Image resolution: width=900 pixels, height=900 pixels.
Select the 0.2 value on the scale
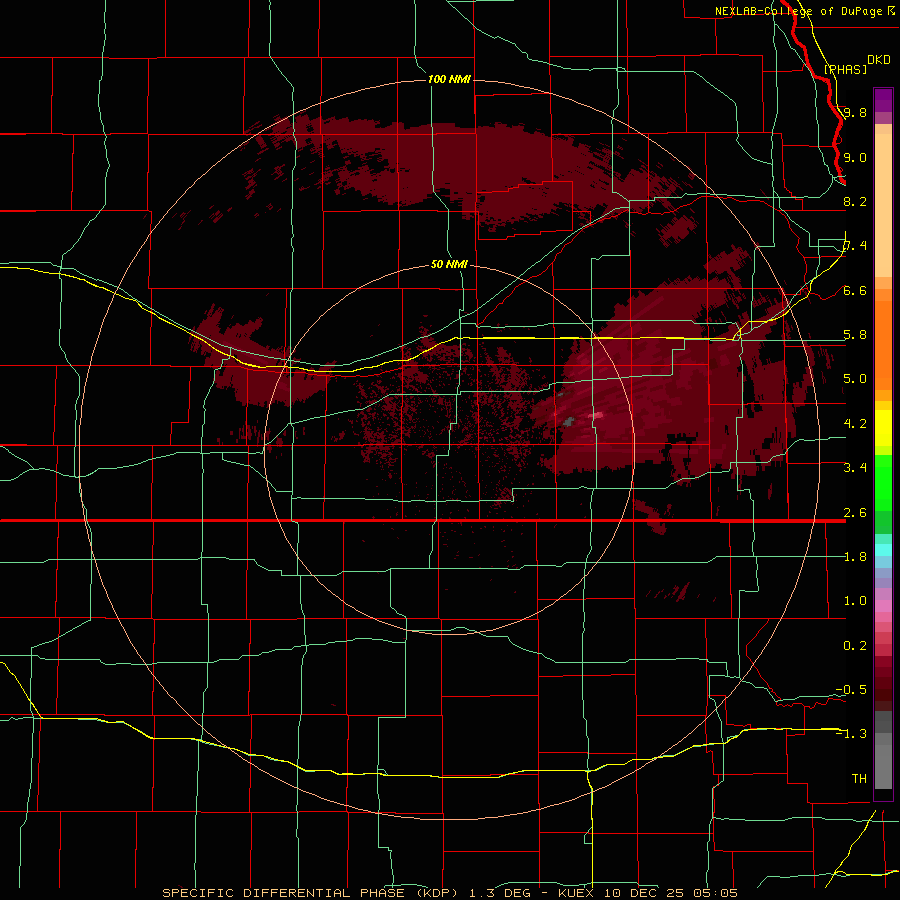coord(855,645)
